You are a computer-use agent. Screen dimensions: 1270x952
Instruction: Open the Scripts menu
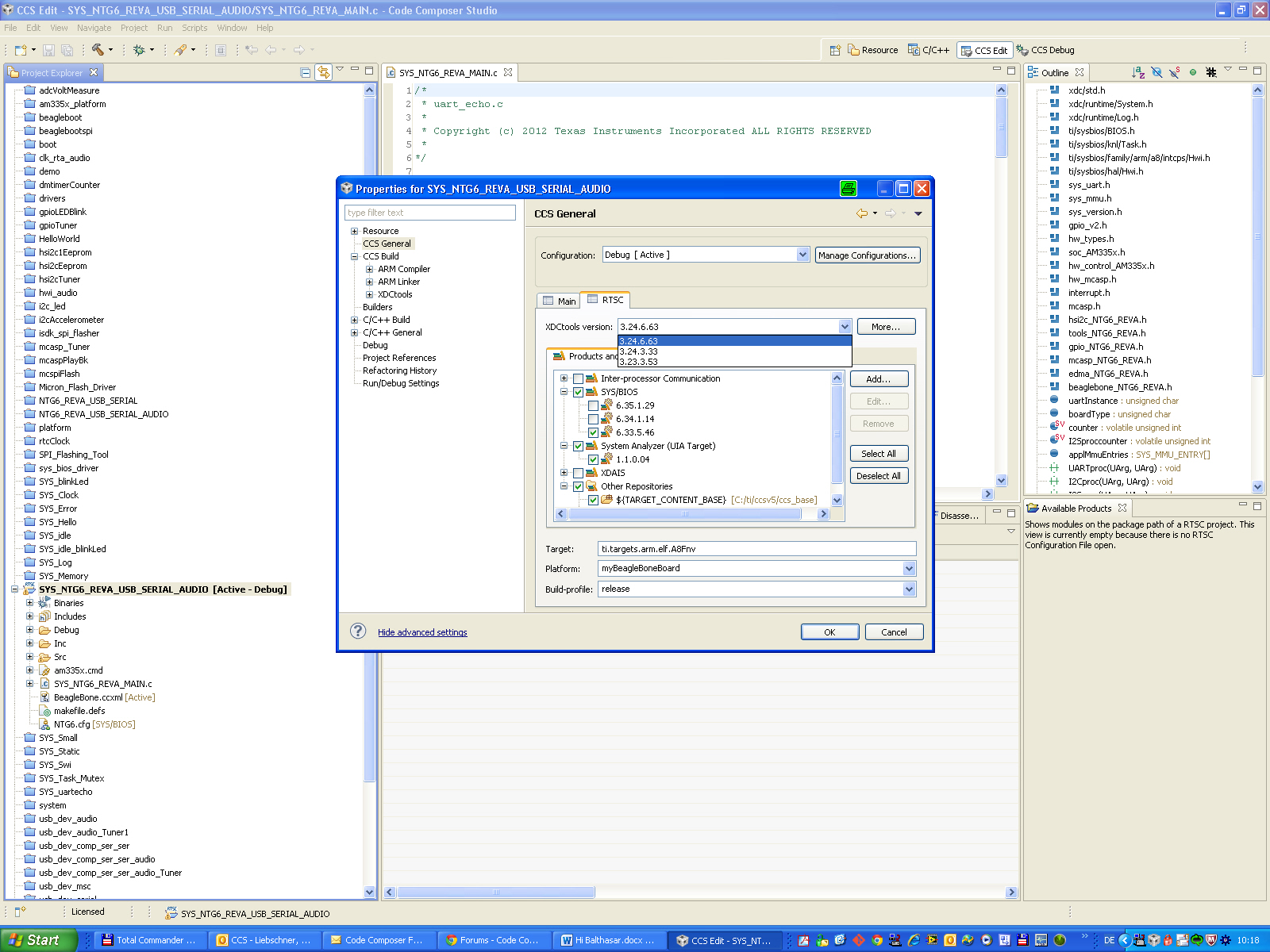194,28
